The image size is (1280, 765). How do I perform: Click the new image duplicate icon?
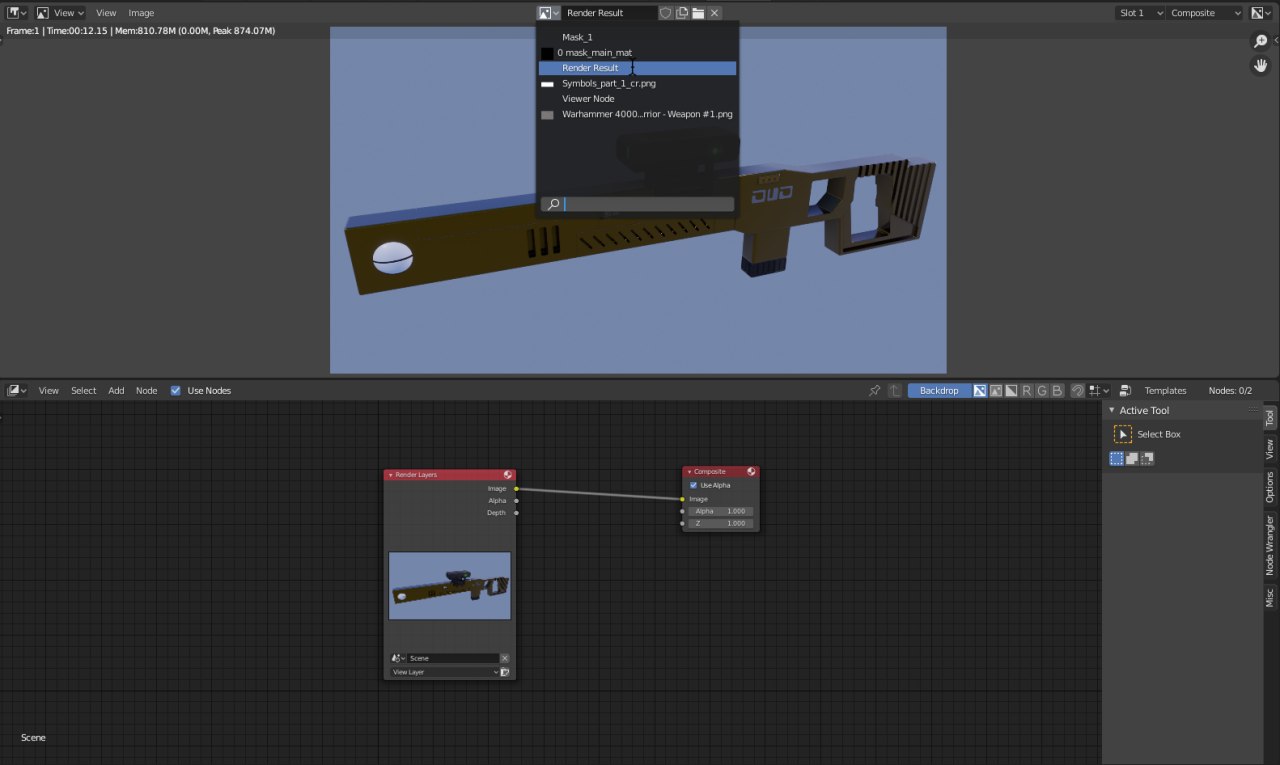(682, 13)
